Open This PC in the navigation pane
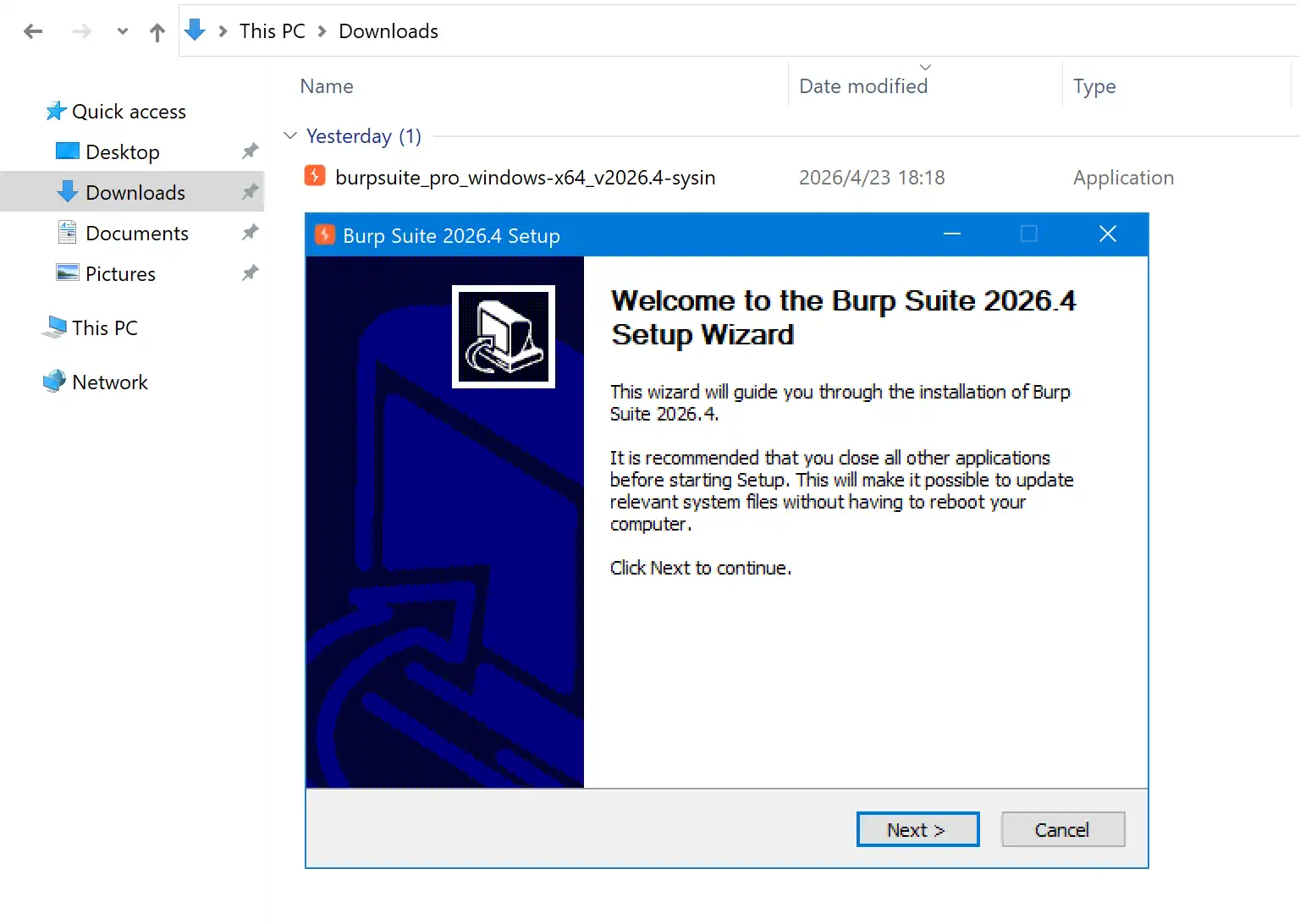 pyautogui.click(x=105, y=328)
